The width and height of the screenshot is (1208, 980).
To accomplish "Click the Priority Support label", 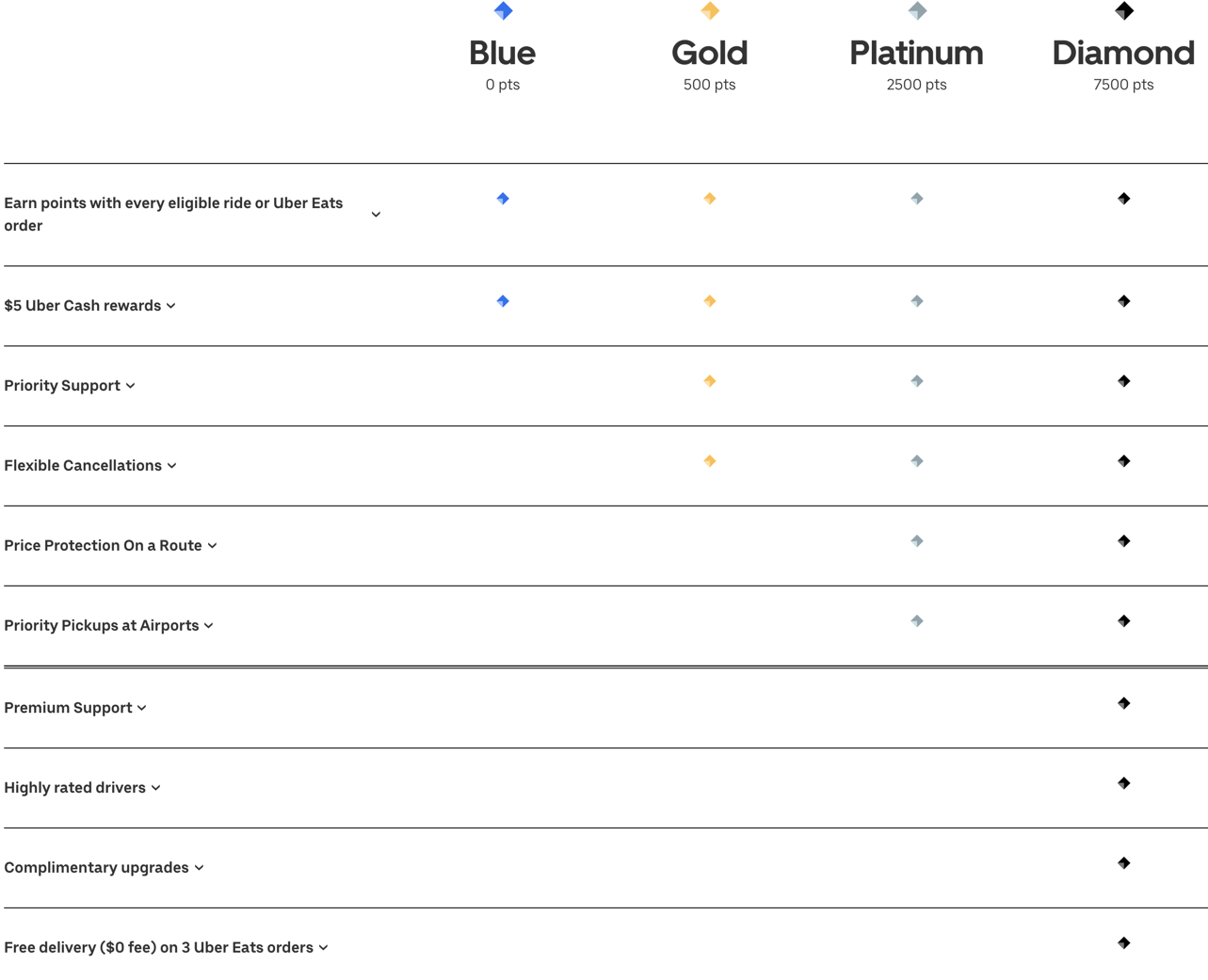I will point(62,386).
